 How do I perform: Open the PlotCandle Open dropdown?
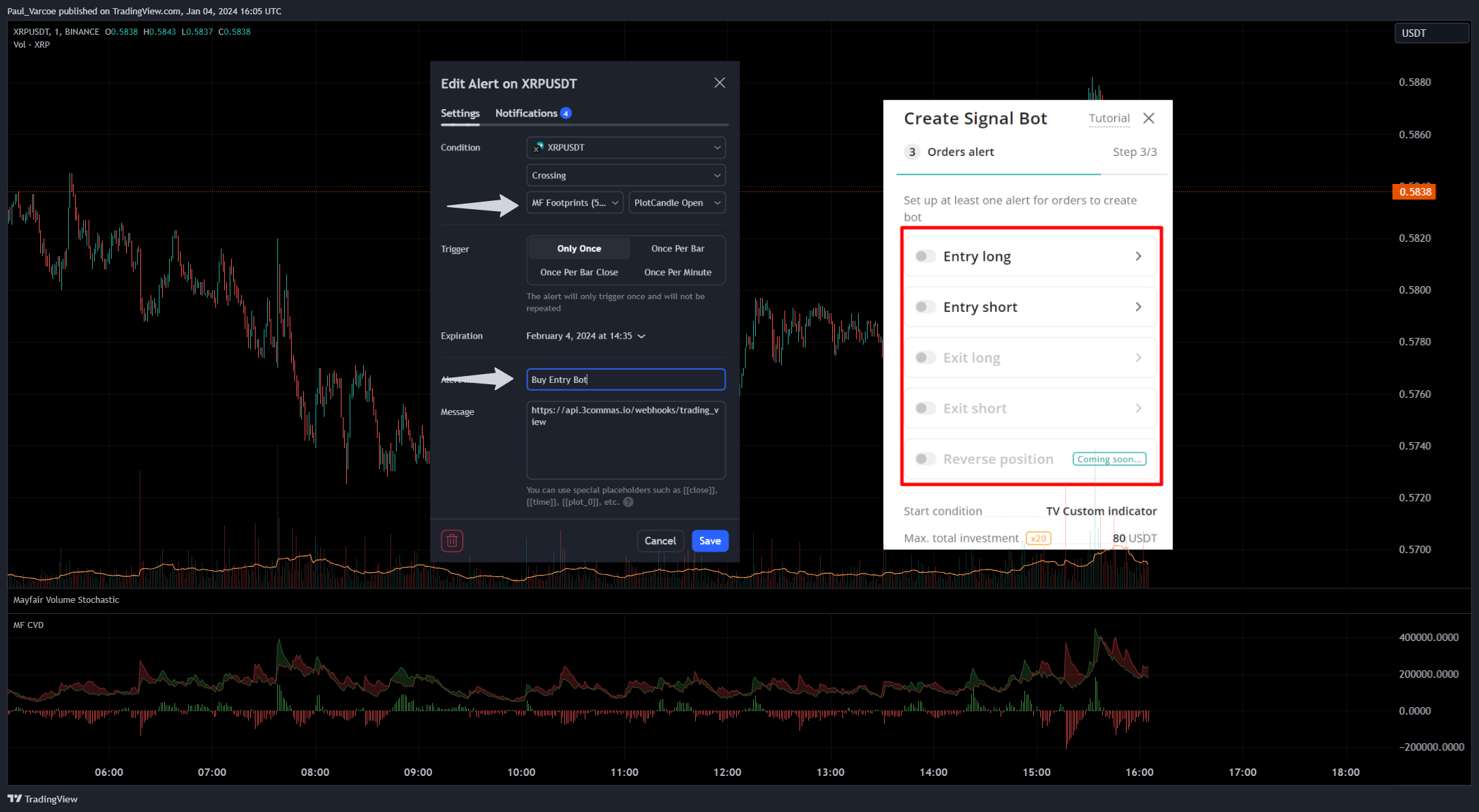coord(677,202)
